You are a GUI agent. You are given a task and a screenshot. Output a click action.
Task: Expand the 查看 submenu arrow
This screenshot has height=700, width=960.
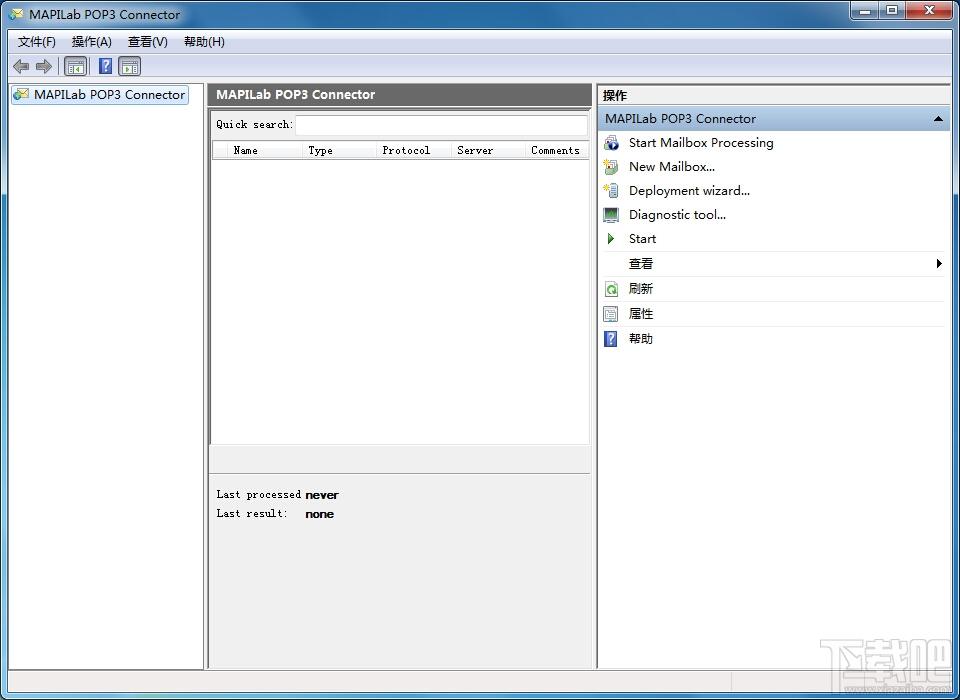click(939, 264)
